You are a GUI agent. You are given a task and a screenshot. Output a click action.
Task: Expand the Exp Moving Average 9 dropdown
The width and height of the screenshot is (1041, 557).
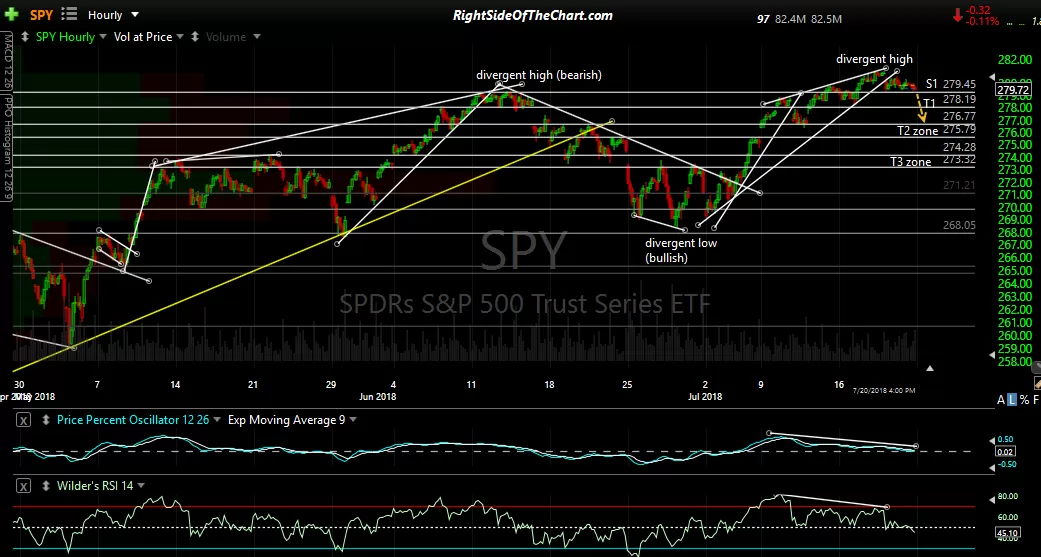click(353, 420)
